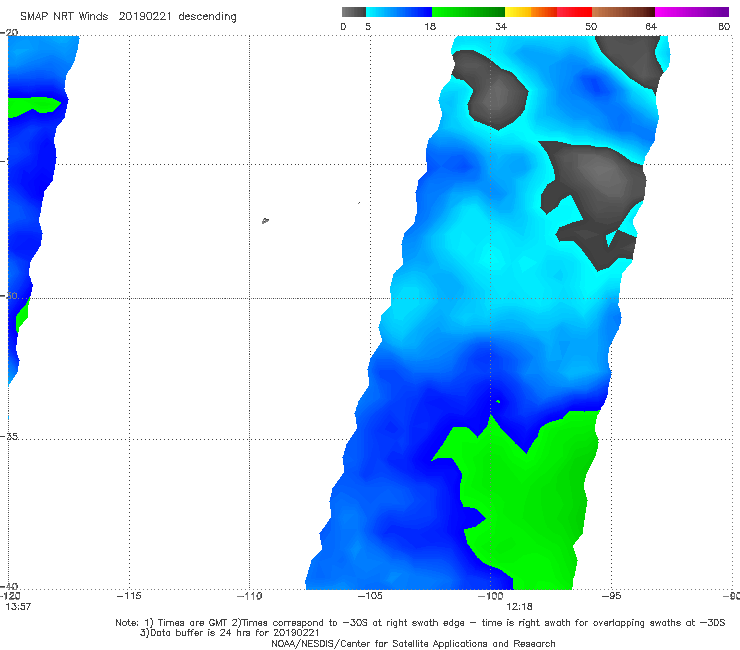740x650 pixels.
Task: Click the color bar label '64'
Action: (x=651, y=26)
